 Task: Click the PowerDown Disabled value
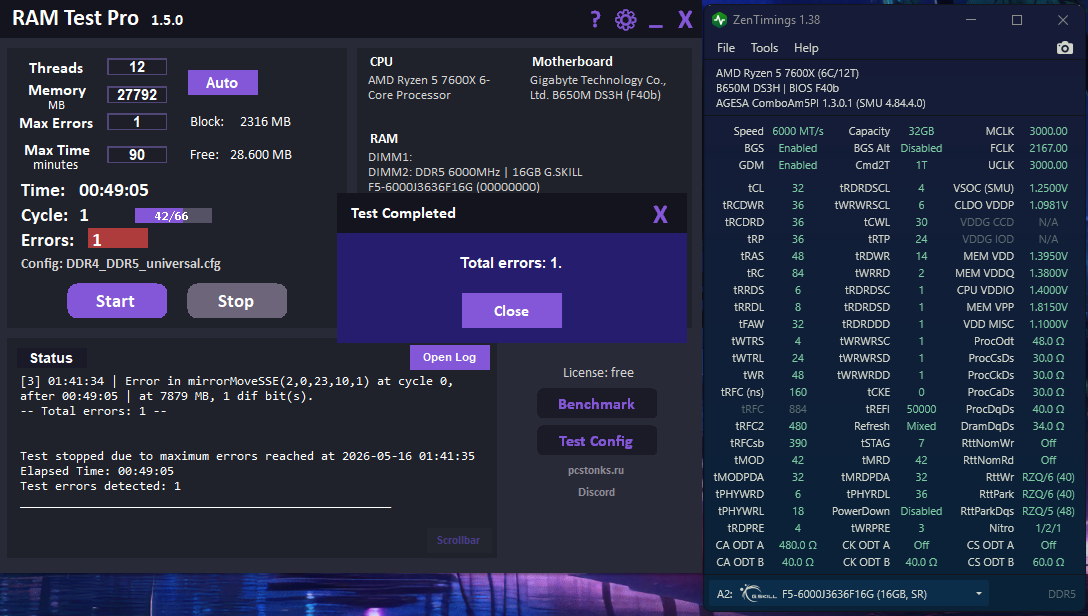click(921, 511)
